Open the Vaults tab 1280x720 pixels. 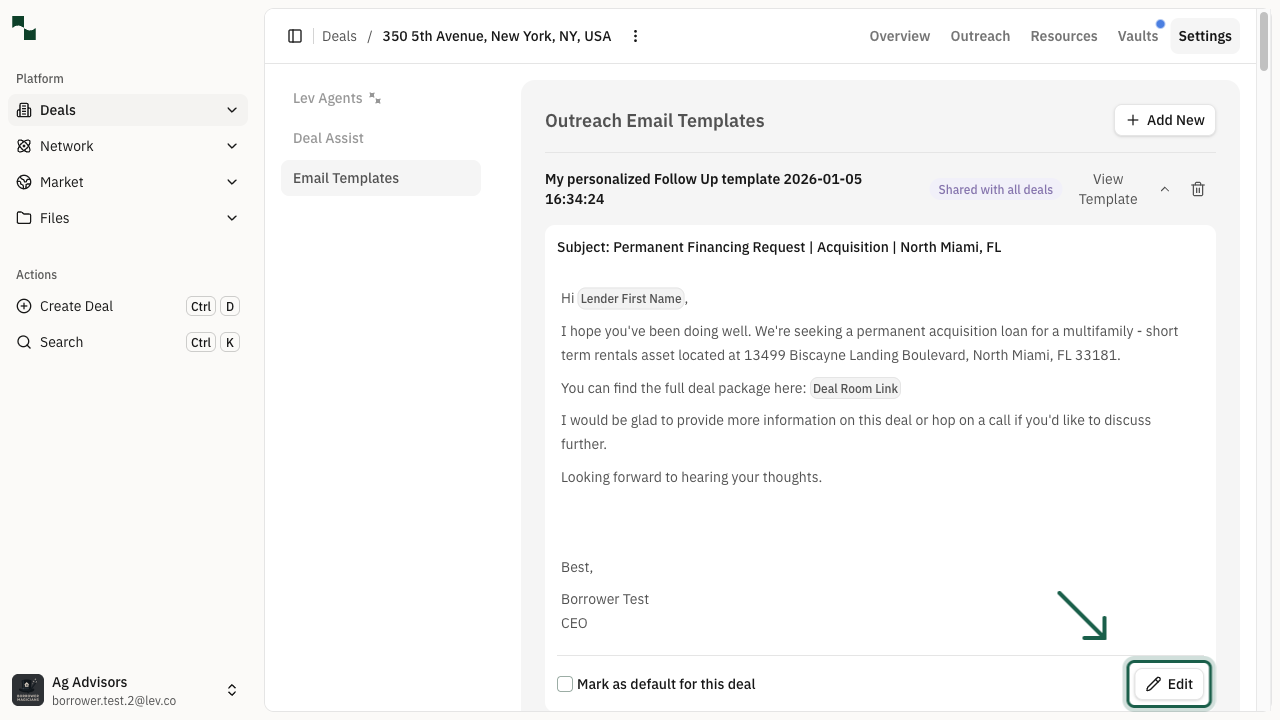1137,36
